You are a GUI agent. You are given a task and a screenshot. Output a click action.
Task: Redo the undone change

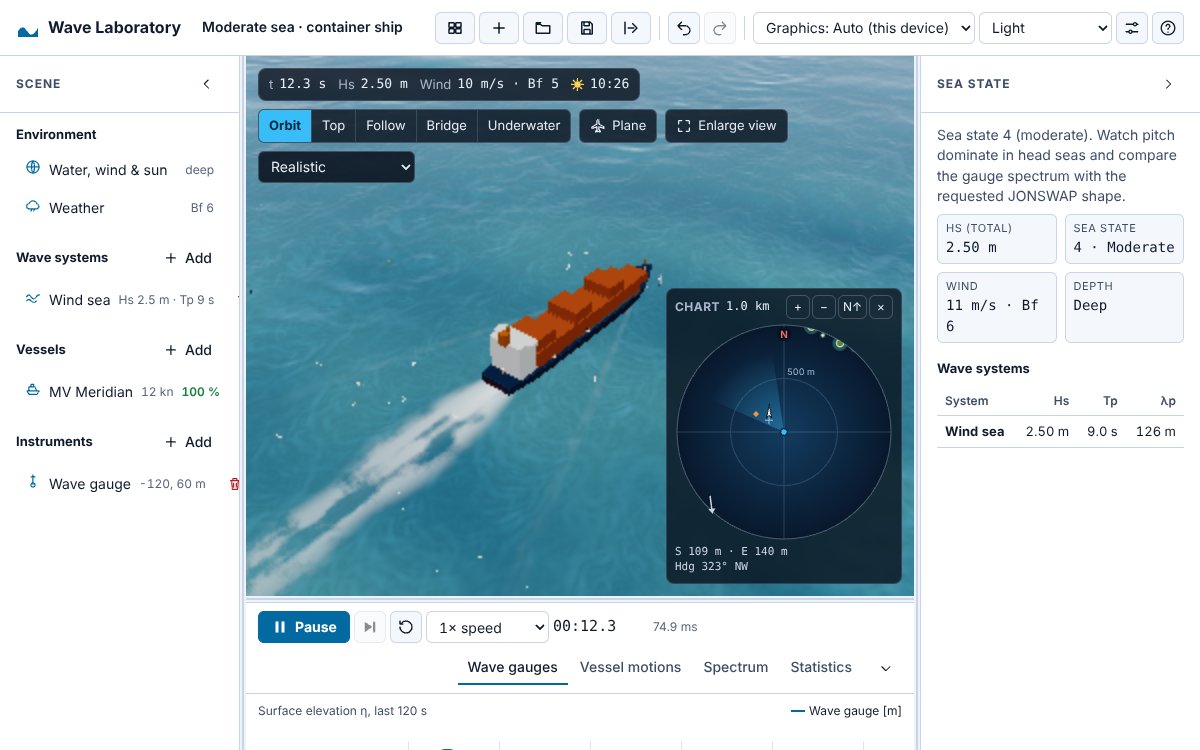pos(719,28)
